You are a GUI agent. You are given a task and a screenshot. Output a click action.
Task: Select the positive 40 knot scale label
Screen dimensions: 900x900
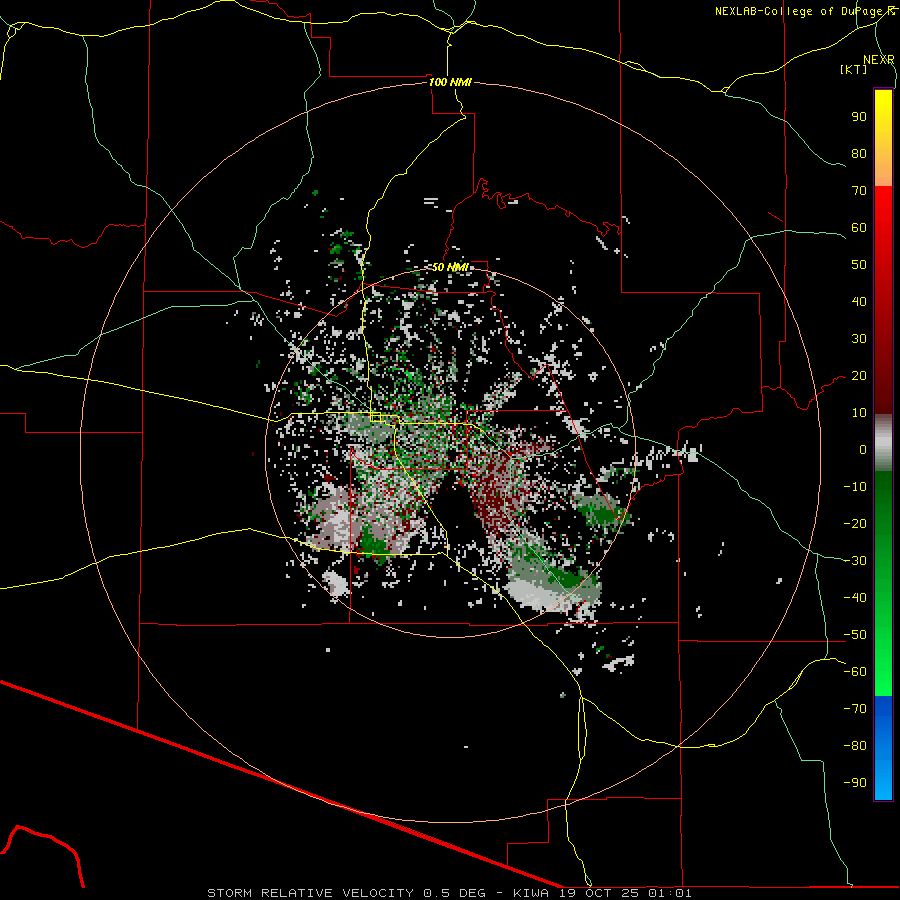click(x=859, y=301)
